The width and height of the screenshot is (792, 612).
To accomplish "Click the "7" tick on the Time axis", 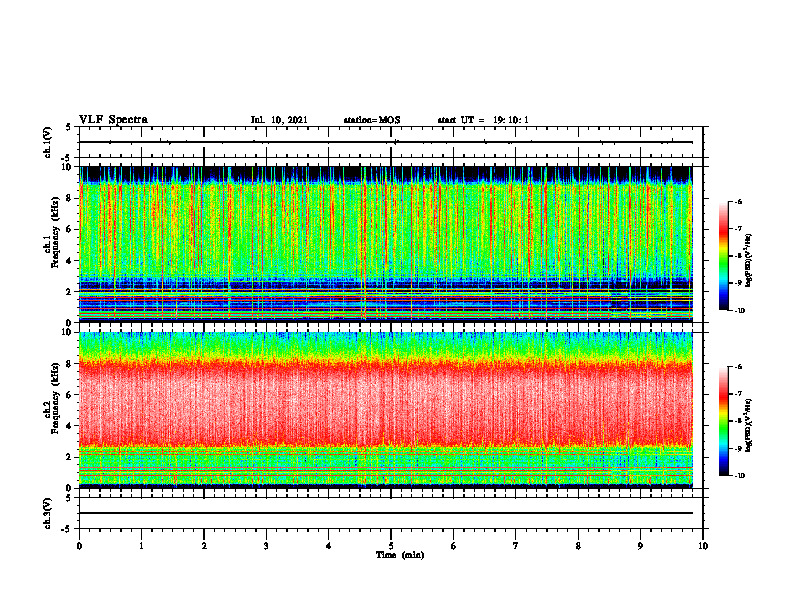I will click(516, 546).
